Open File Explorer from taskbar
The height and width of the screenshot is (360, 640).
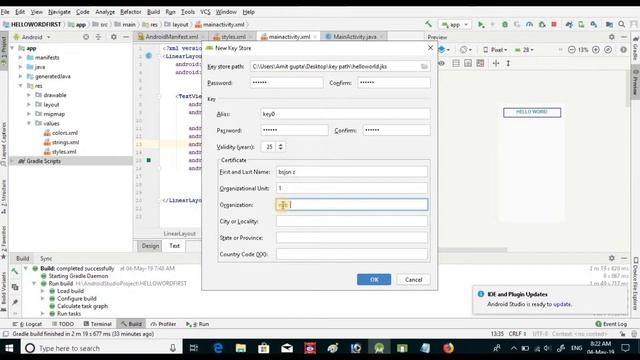point(240,348)
